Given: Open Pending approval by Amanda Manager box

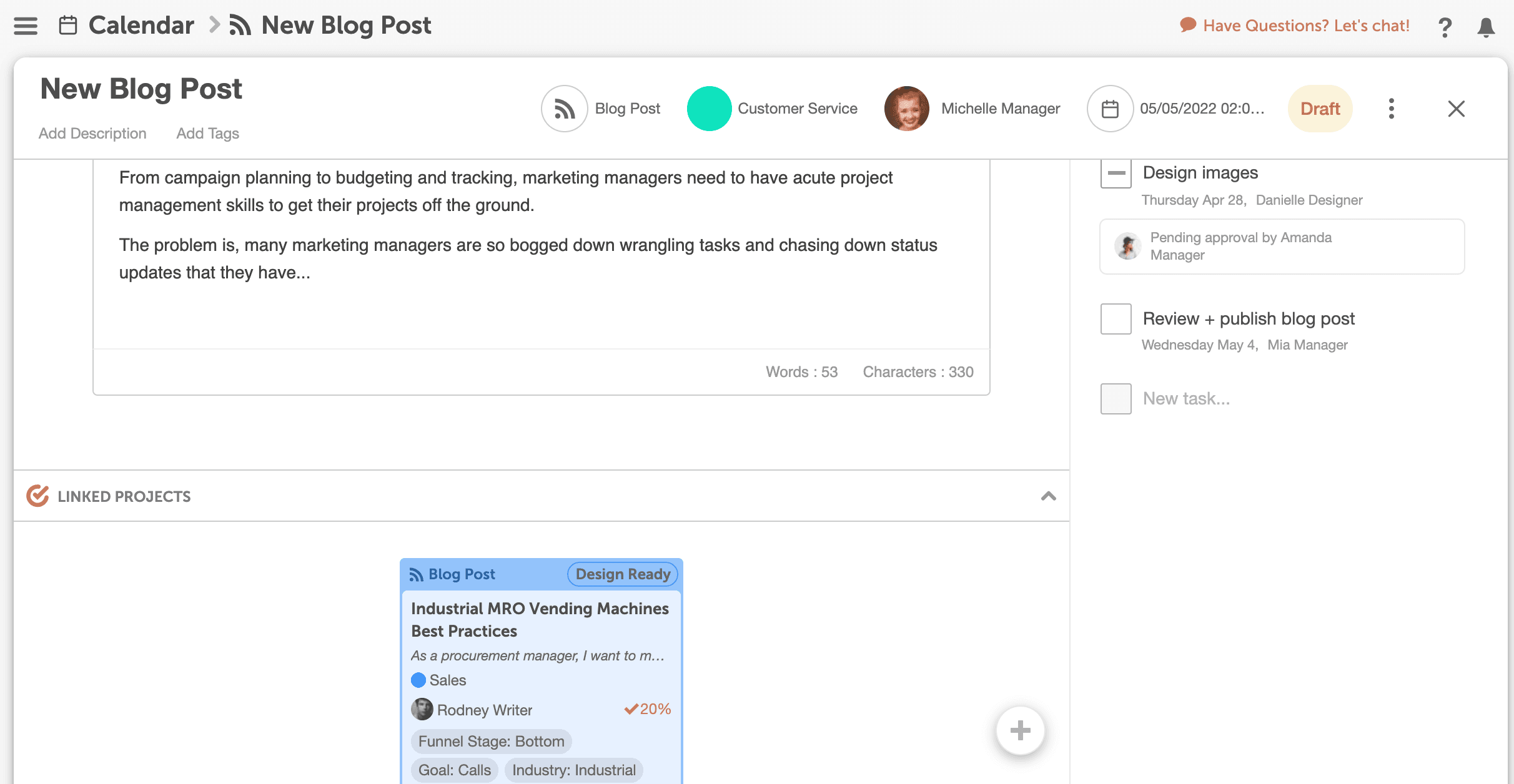Looking at the screenshot, I should (1282, 247).
